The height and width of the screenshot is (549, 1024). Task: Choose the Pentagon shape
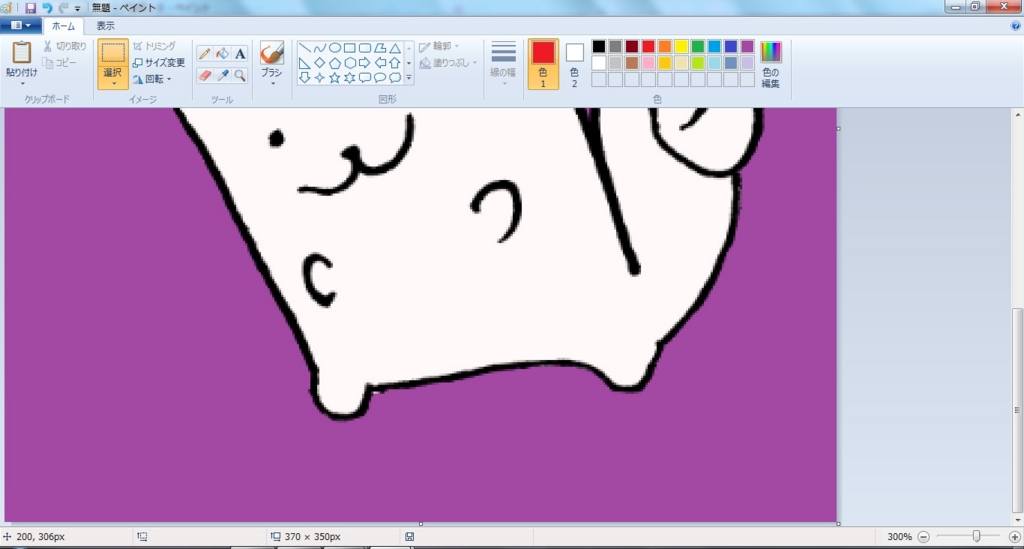[334, 63]
